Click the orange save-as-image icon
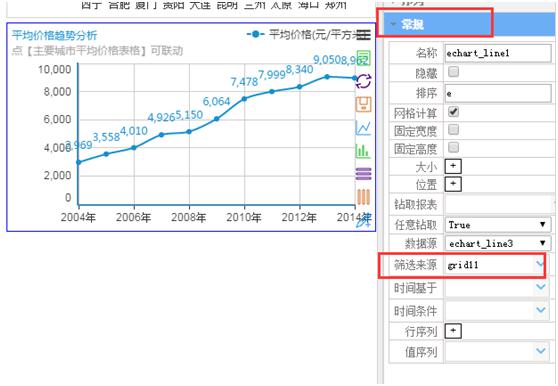Screen dimensions: 558x386 click(x=363, y=104)
